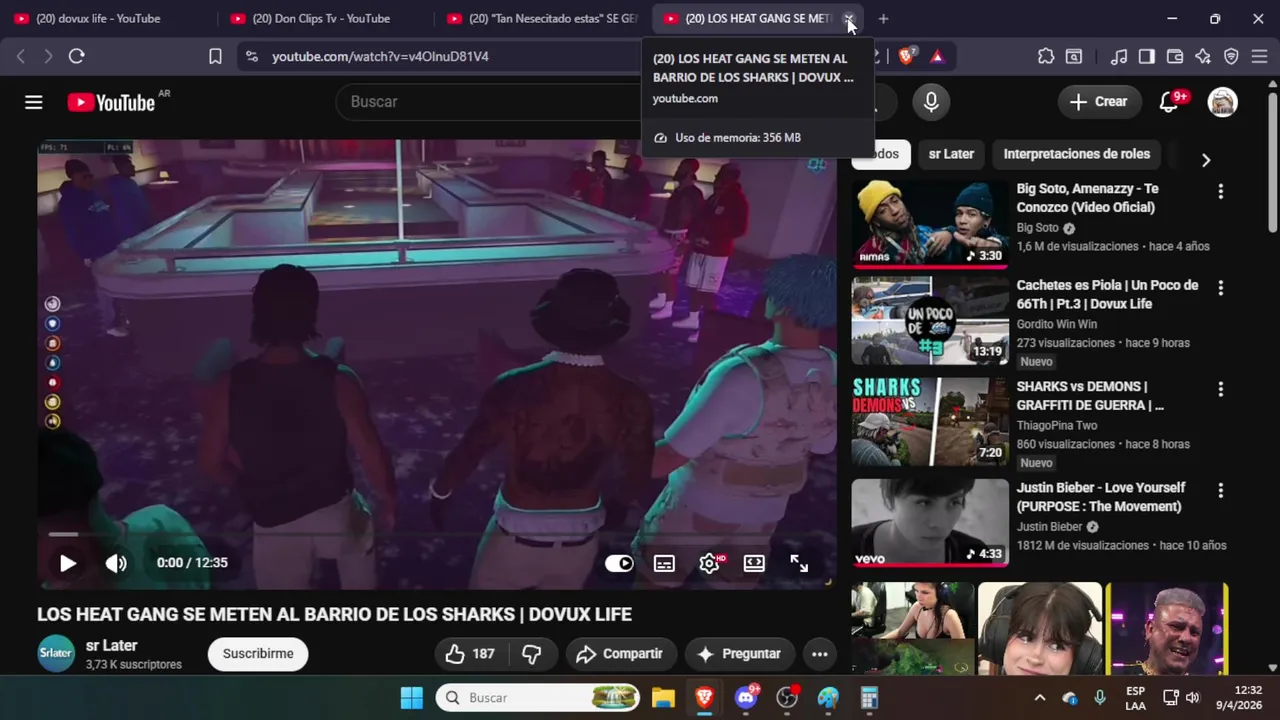Enter full screen mode
The image size is (1280, 720).
pyautogui.click(x=799, y=563)
